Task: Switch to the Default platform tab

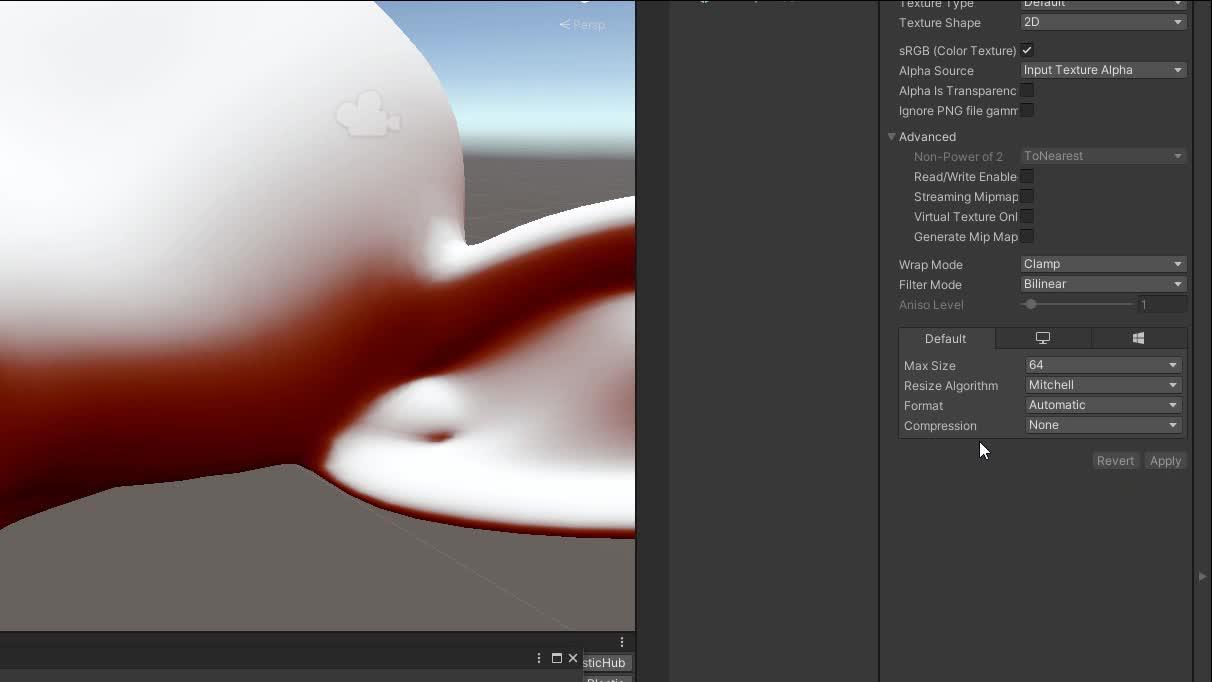Action: tap(944, 338)
